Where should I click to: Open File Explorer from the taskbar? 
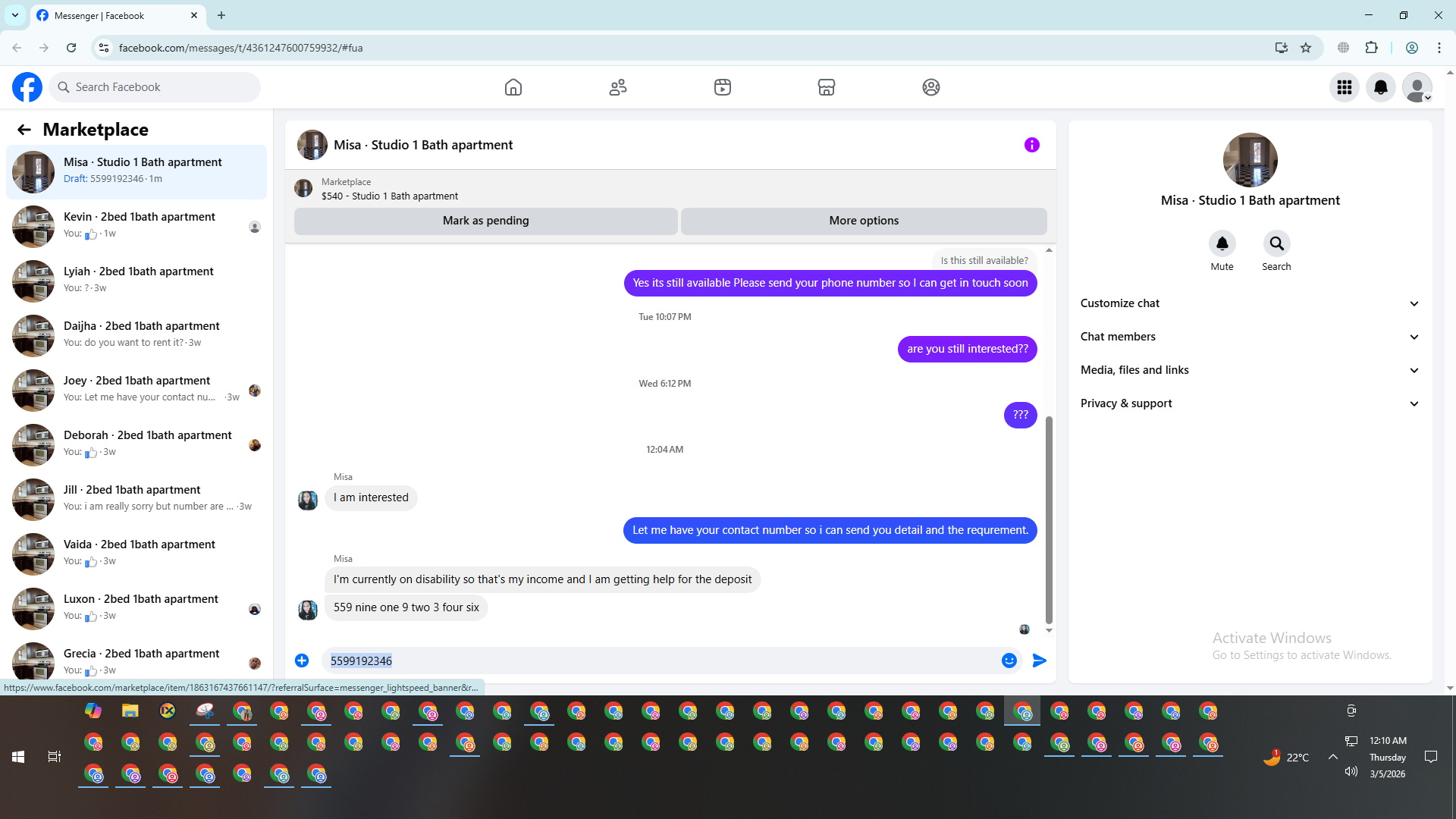point(130,711)
